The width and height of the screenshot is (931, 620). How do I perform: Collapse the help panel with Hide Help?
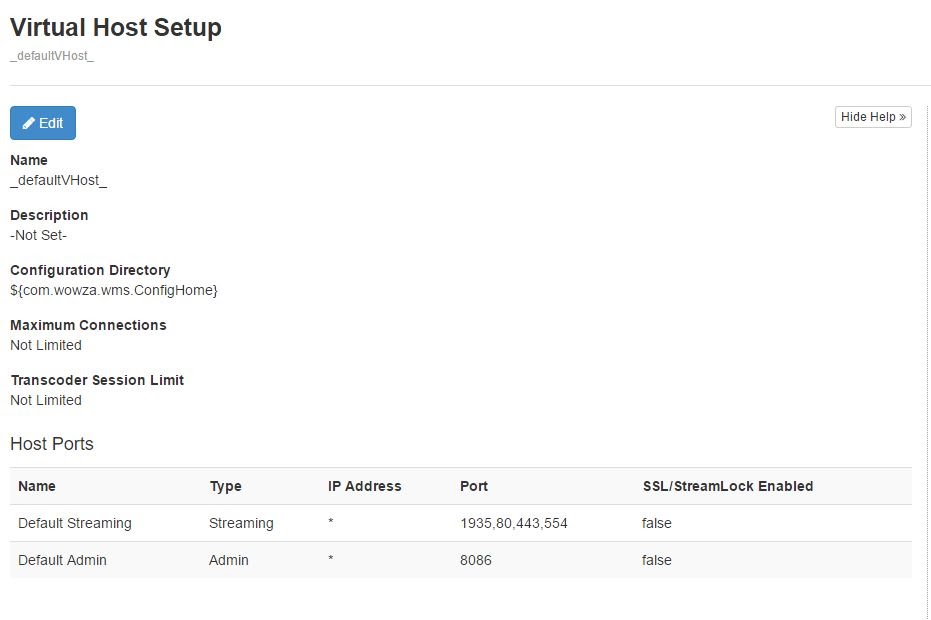point(873,117)
